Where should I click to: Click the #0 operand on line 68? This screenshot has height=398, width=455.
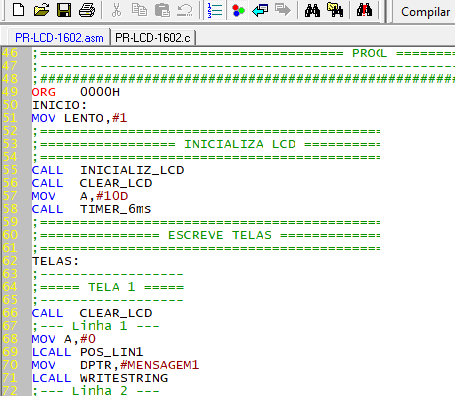88,339
